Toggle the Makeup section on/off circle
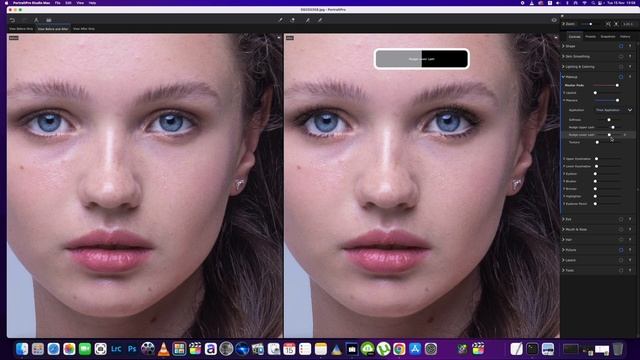Screen dimensions: 640x360 click(621, 76)
